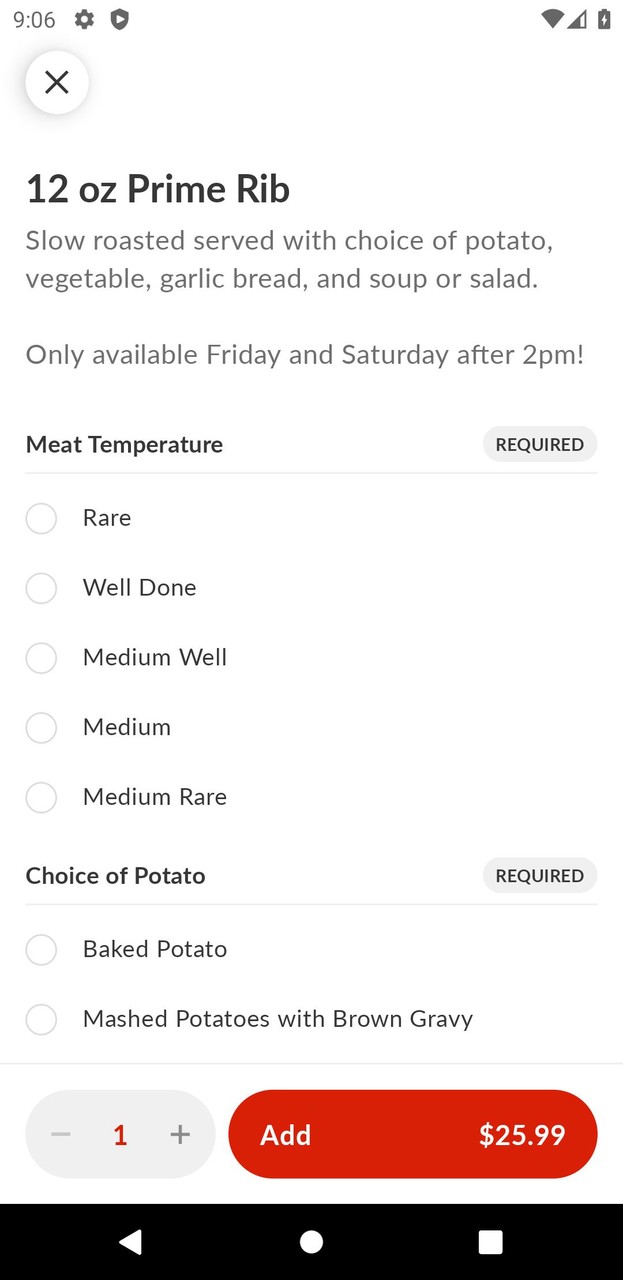Choose Medium Well meat temperature

tap(41, 658)
